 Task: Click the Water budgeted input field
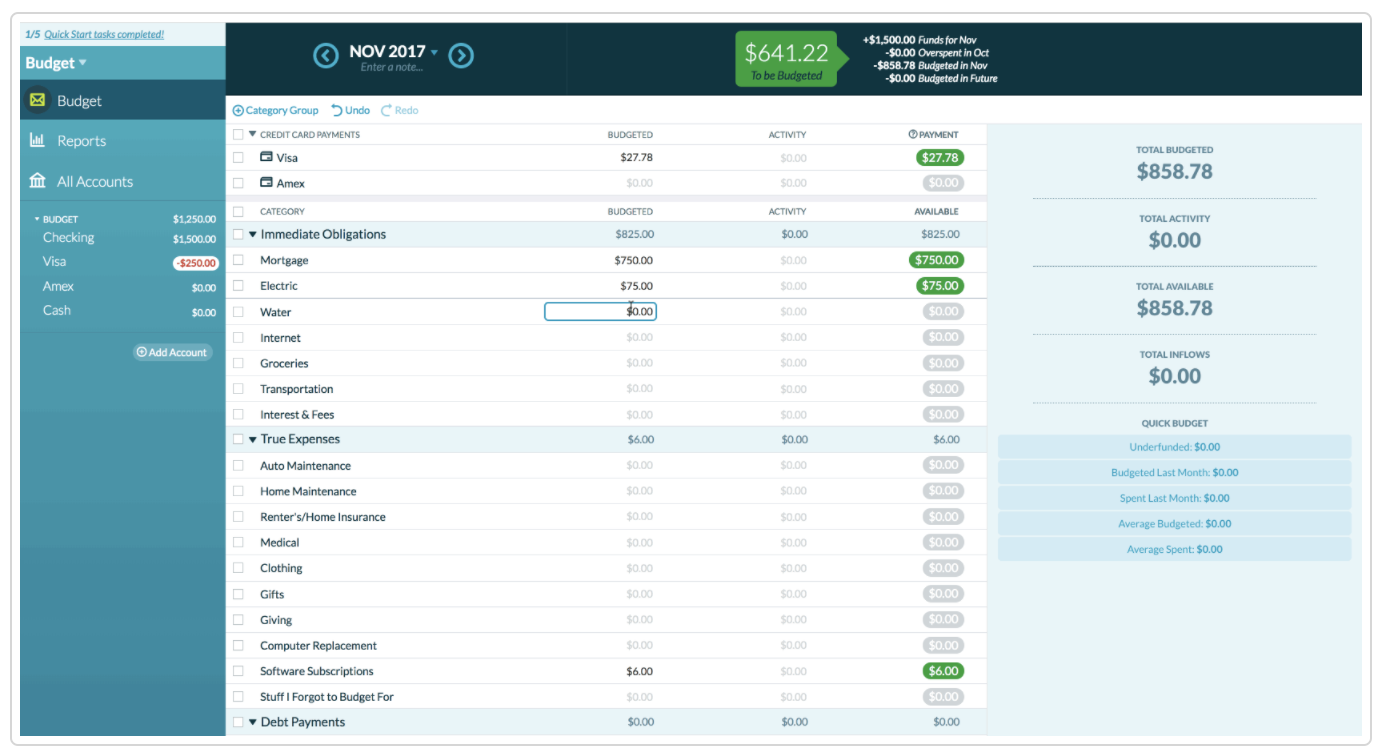[600, 312]
